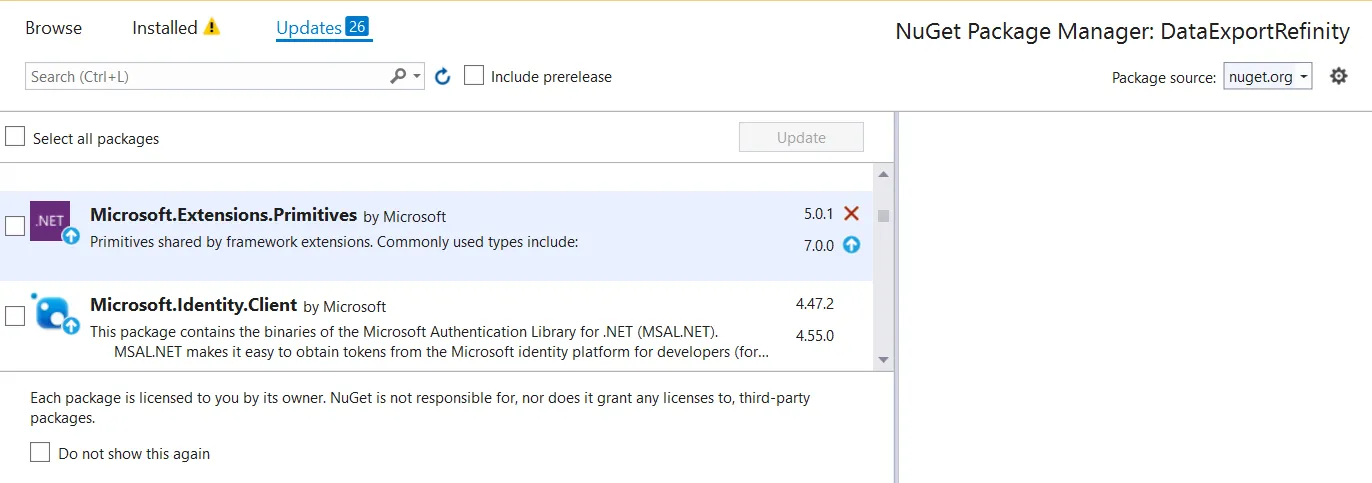
Task: Select the Updates tab
Action: tap(309, 28)
